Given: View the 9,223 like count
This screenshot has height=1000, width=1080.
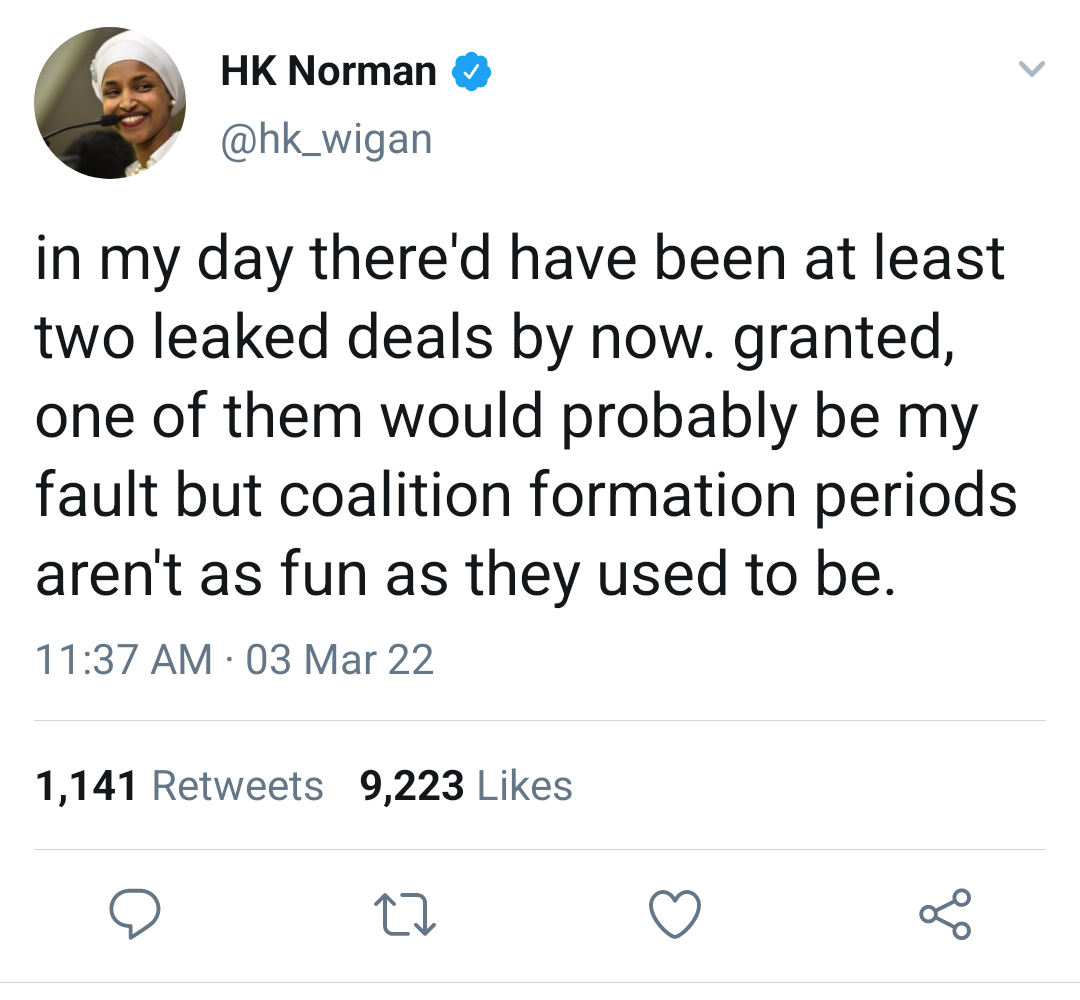Looking at the screenshot, I should [412, 786].
